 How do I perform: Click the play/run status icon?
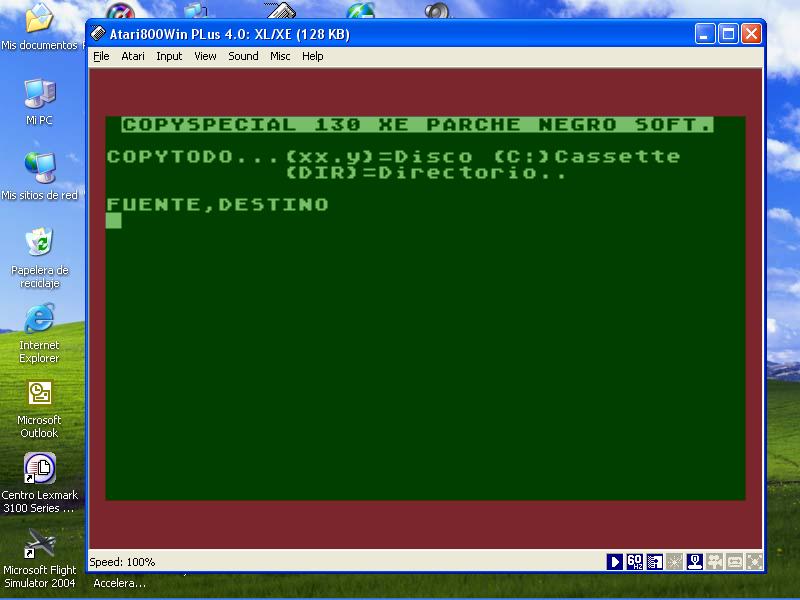615,562
